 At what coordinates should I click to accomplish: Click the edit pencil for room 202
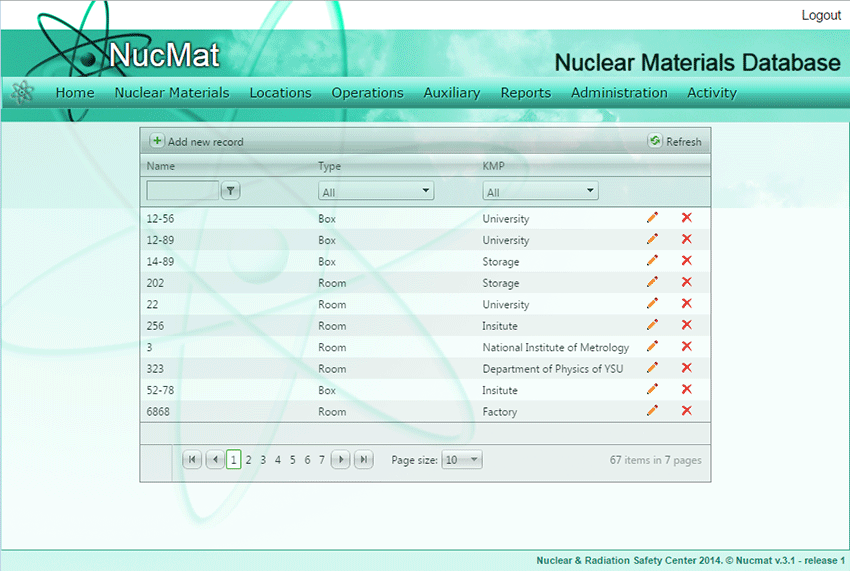652,282
